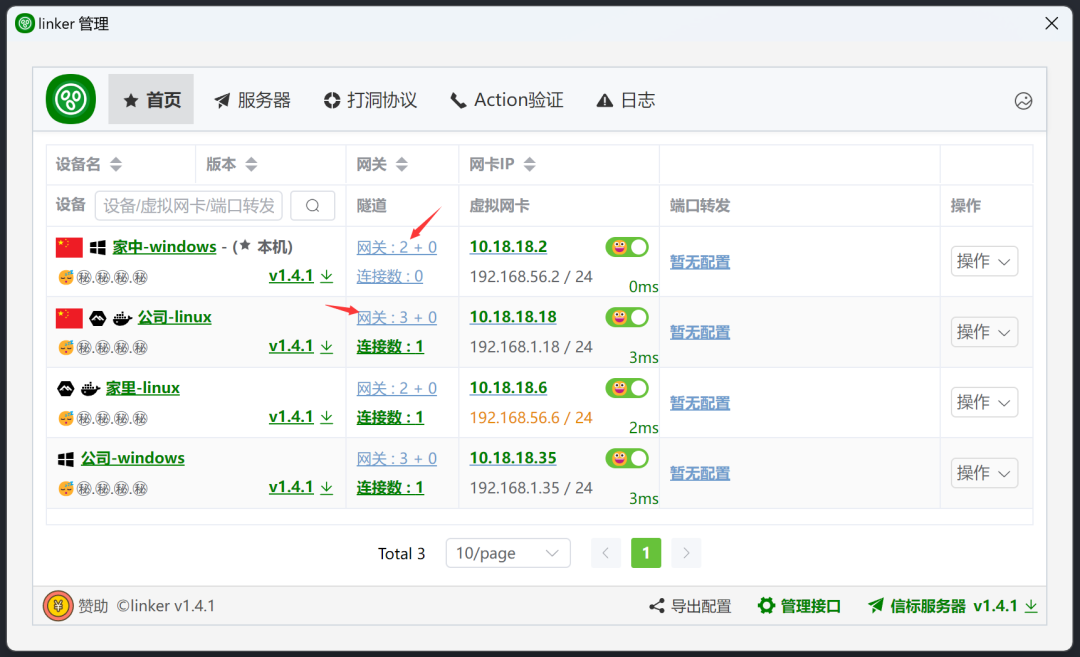Click download arrow for 公司-linux version
The width and height of the screenshot is (1080, 657).
click(326, 346)
